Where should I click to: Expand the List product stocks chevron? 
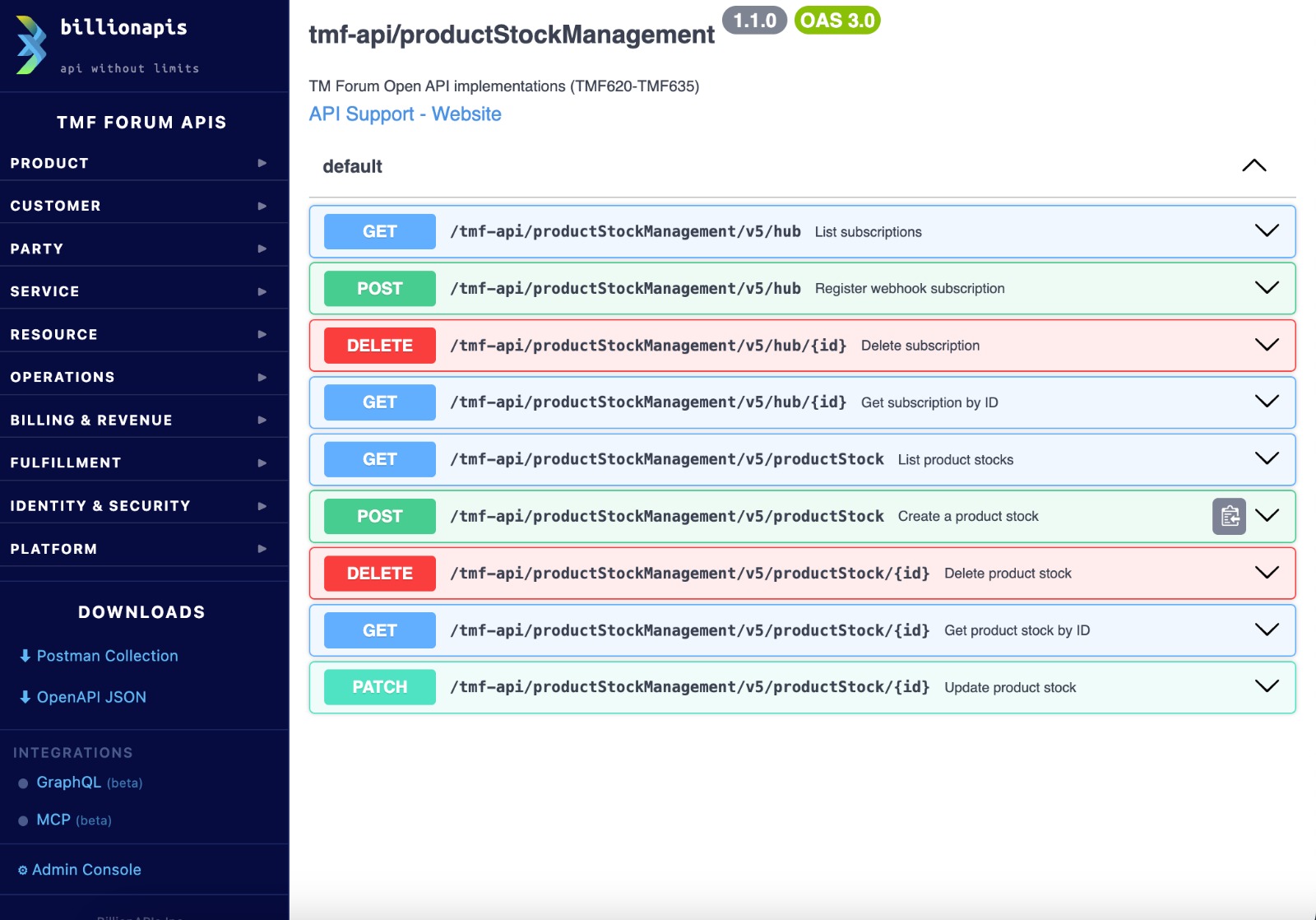(1267, 458)
